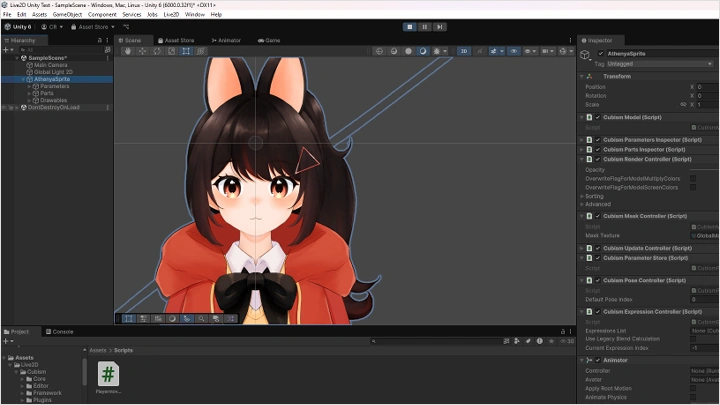
Task: Disable Cubism Parameters Inspector script checkbox
Action: (598, 140)
